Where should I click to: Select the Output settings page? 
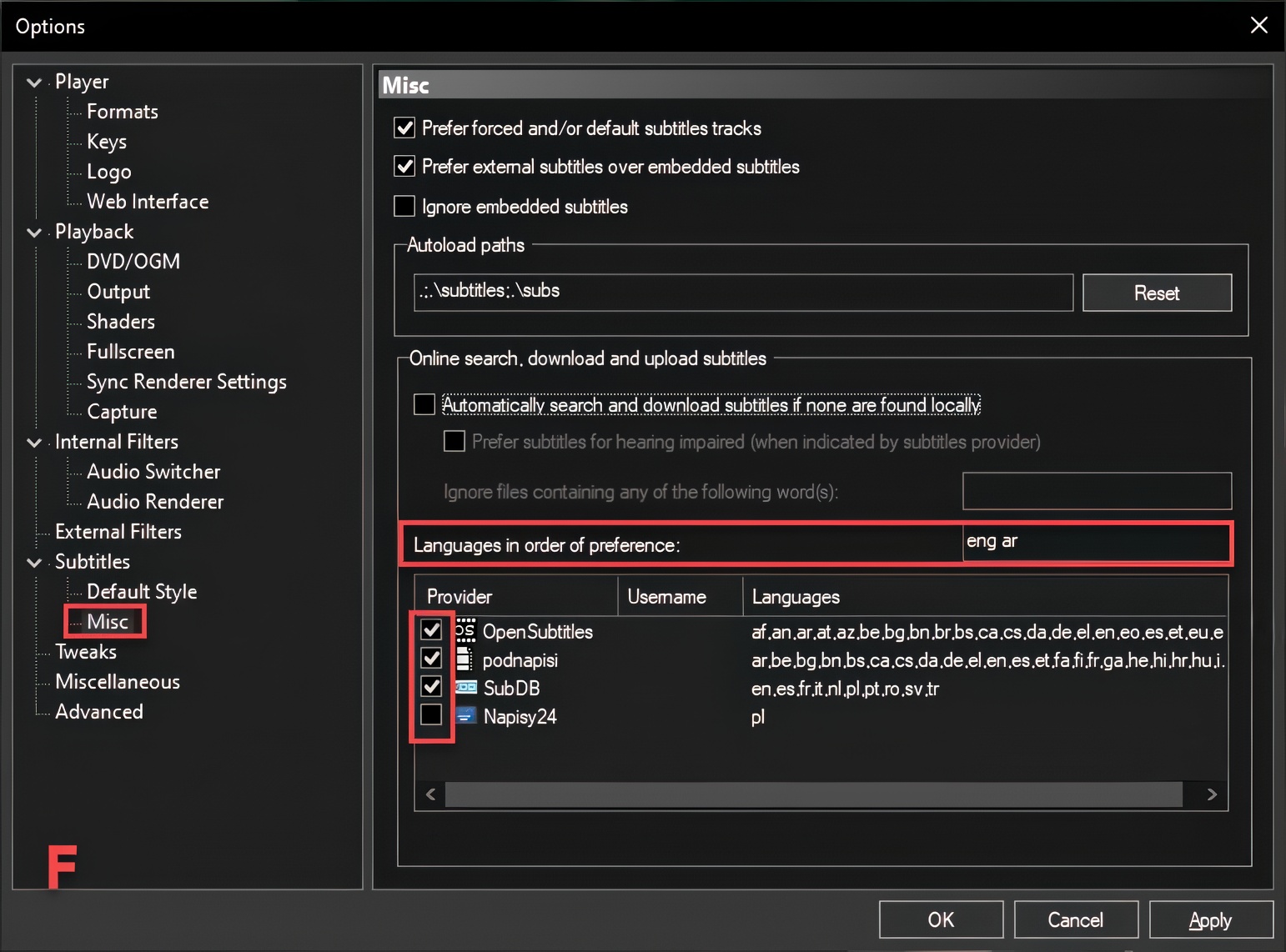point(118,292)
